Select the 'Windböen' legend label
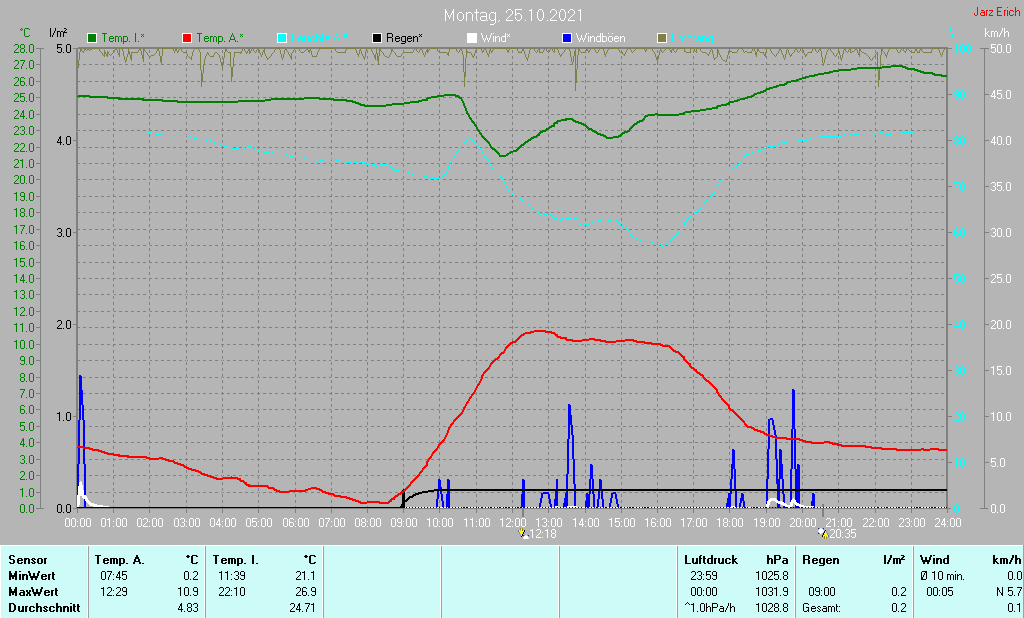Viewport: 1024px width, 618px height. coord(601,38)
